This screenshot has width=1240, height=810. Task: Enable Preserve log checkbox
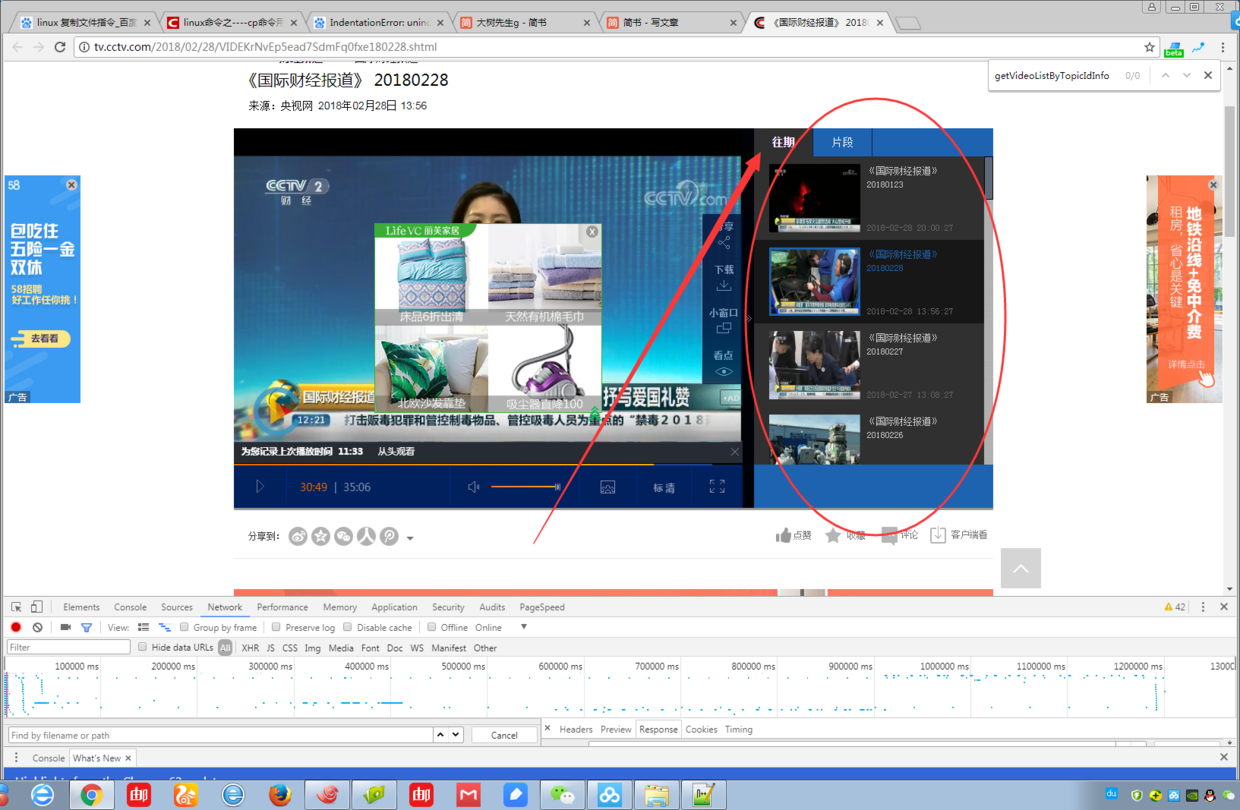coord(276,627)
